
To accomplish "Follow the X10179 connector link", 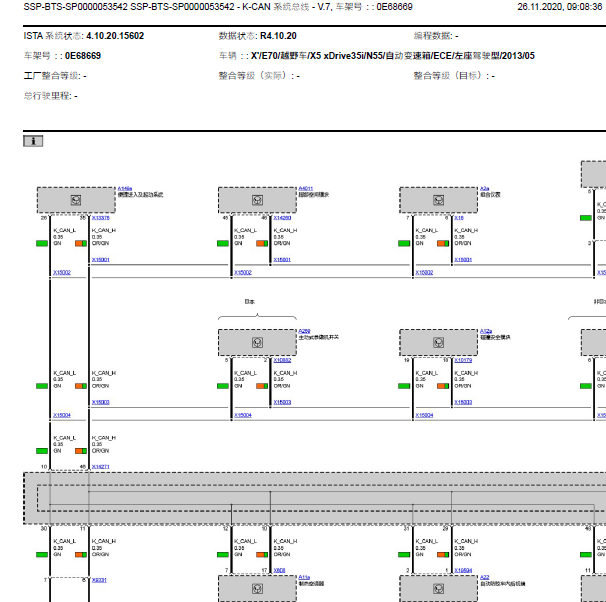I will point(463,360).
